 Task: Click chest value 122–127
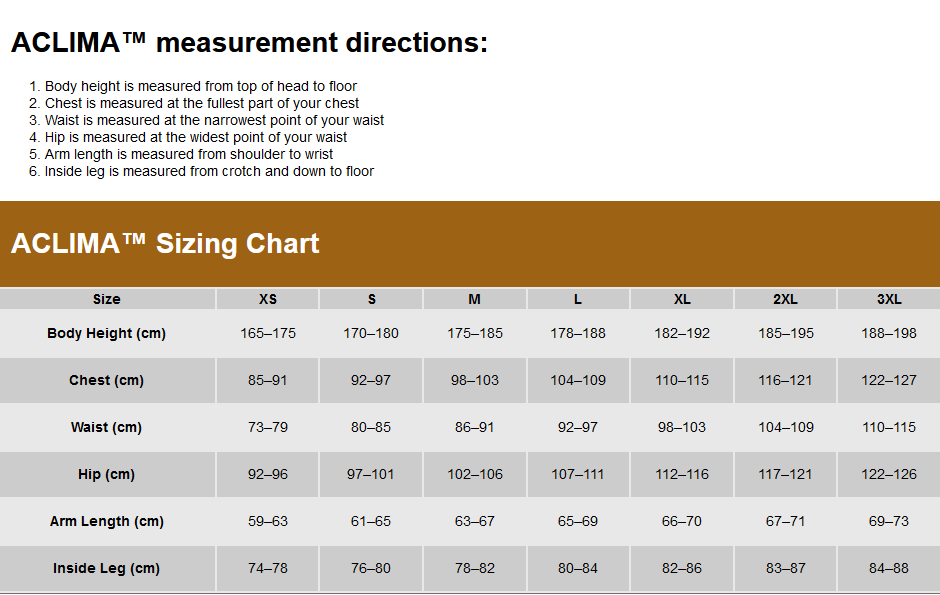coord(889,380)
